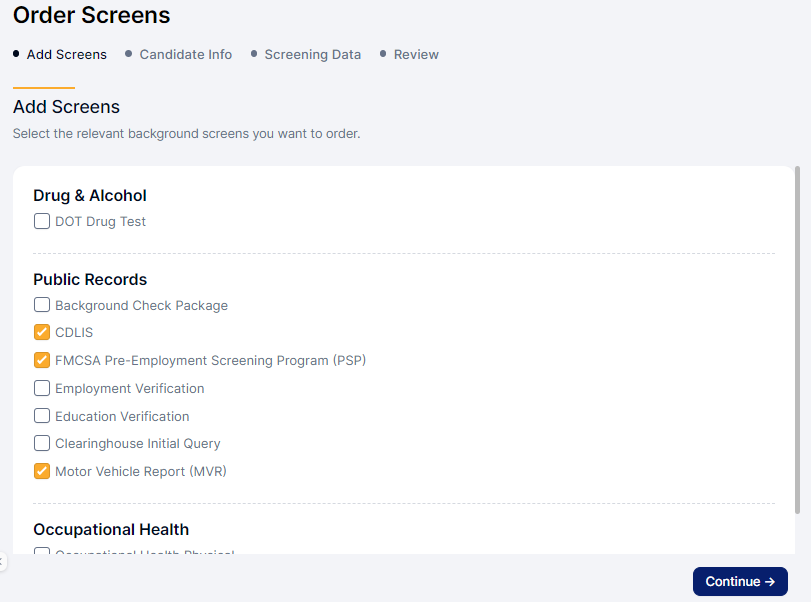Viewport: 811px width, 602px height.
Task: Deselect the FMCSA Pre-Employment Screening Program checkbox
Action: tap(42, 360)
